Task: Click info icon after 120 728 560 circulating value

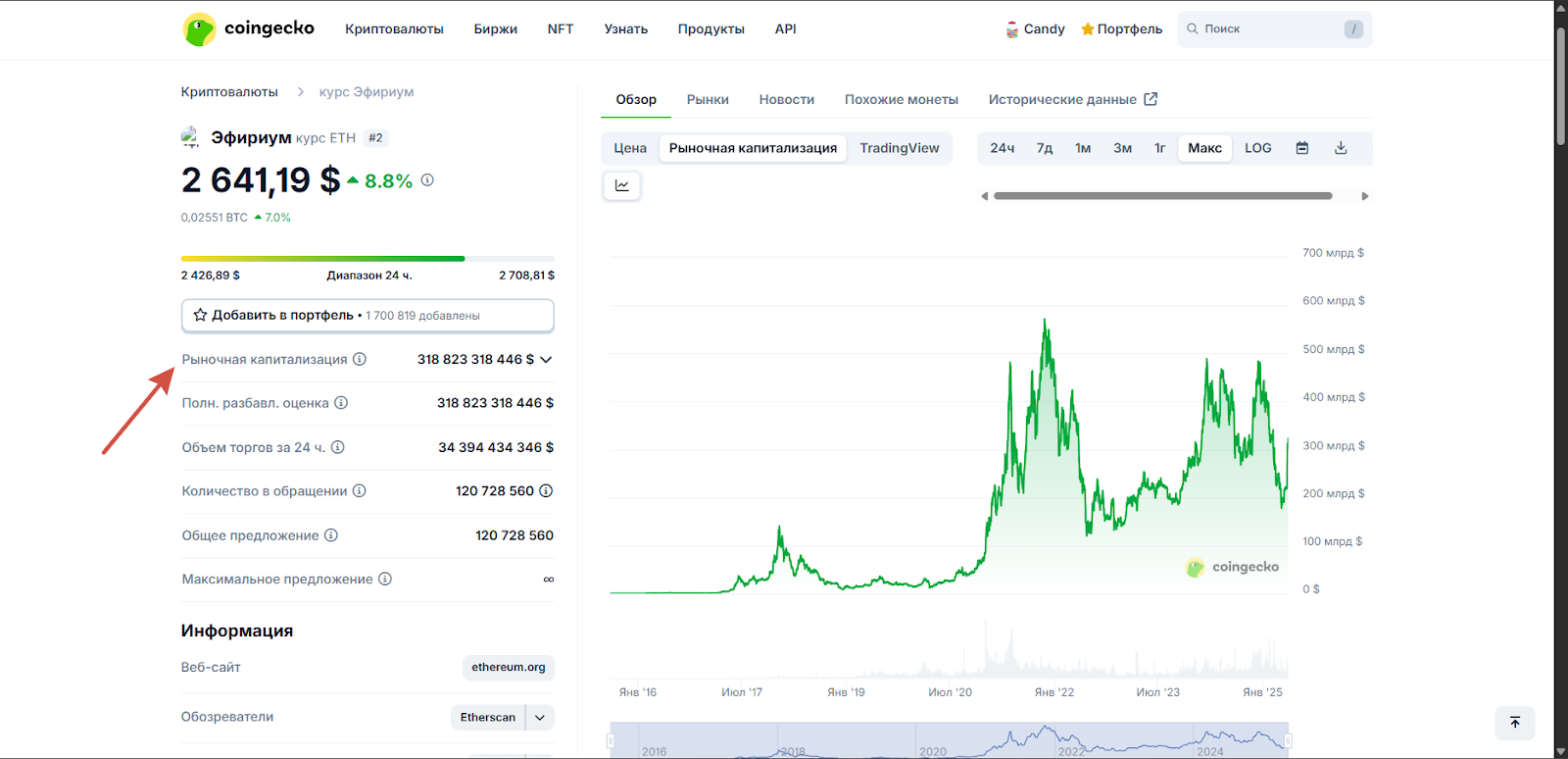Action: (546, 490)
